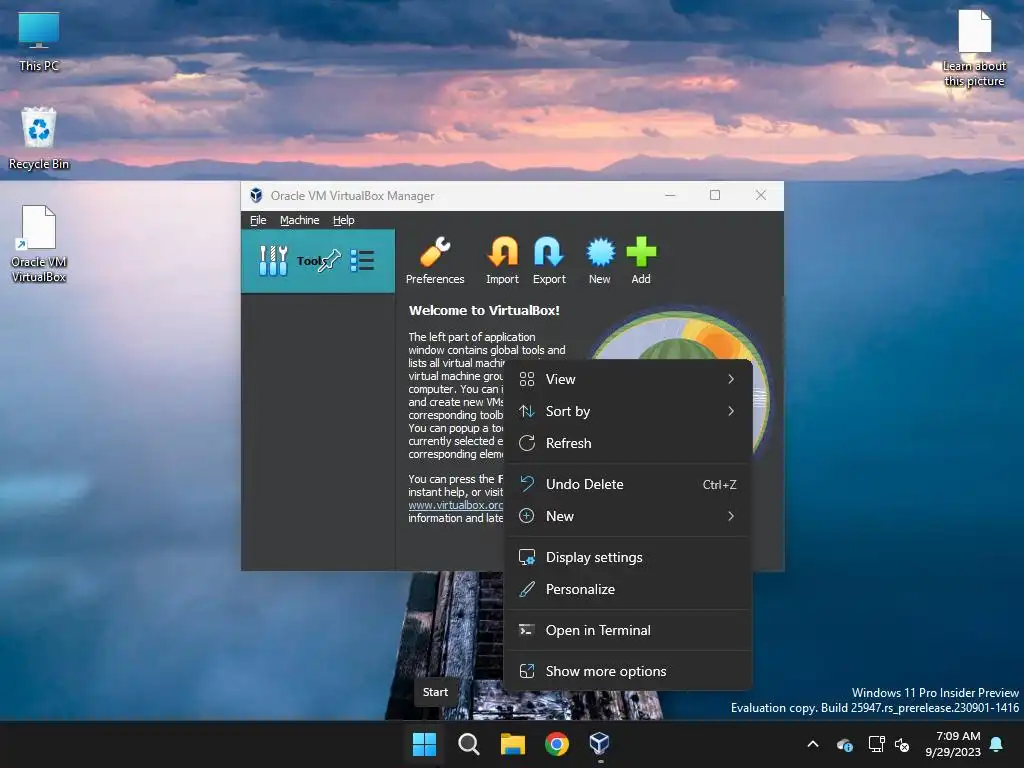
Task: Click the pin icon beside Tools
Action: tap(330, 261)
